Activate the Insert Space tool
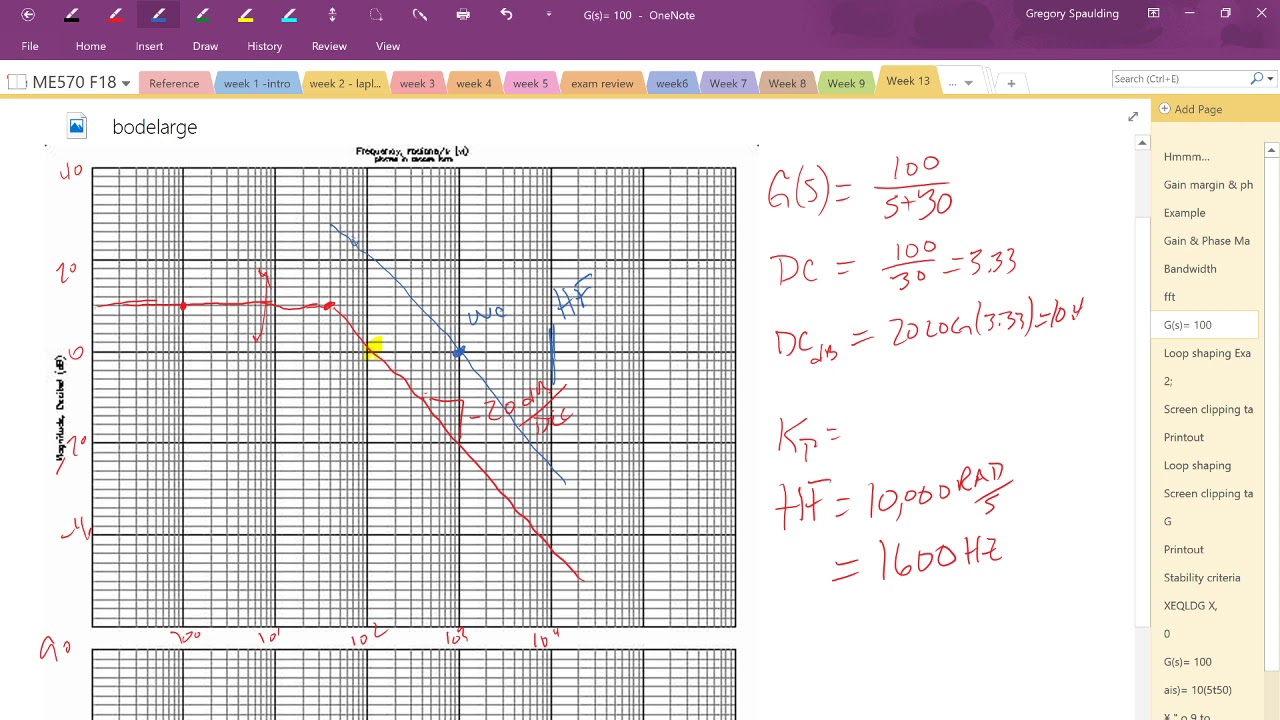Viewport: 1280px width, 720px height. click(333, 15)
